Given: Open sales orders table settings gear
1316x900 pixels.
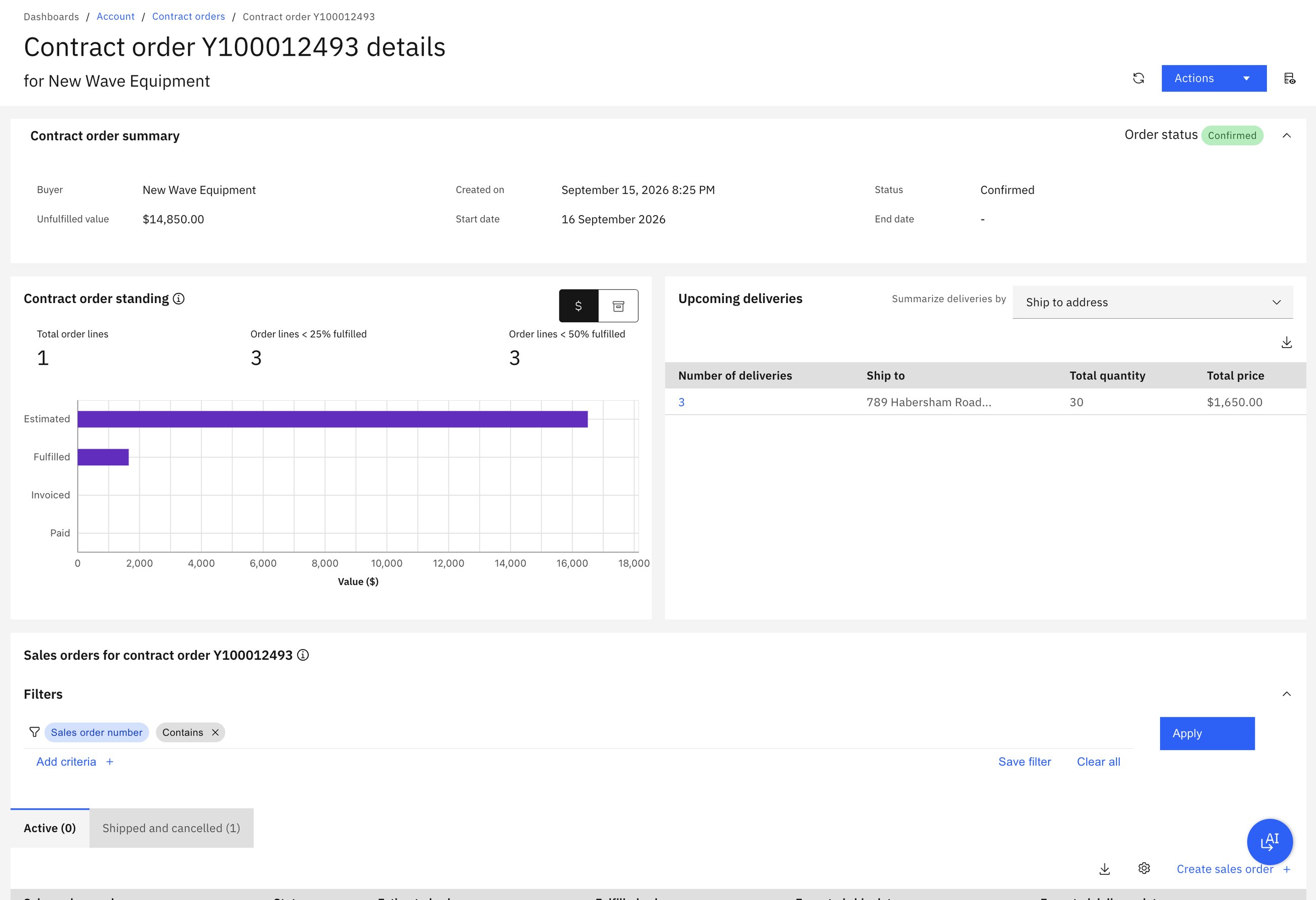Looking at the screenshot, I should tap(1144, 868).
